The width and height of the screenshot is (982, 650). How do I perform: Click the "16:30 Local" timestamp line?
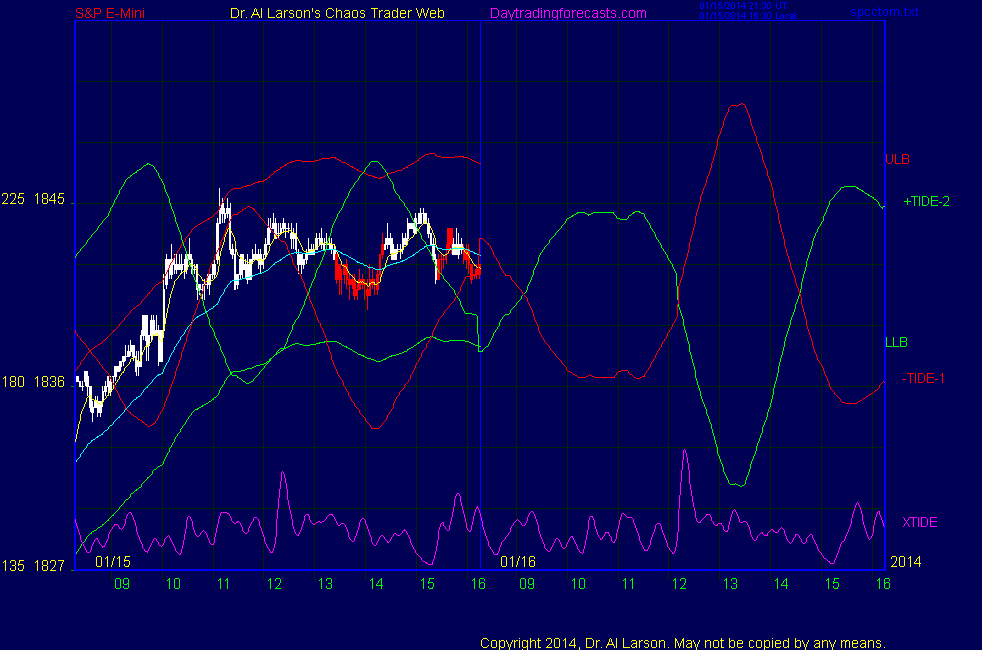tap(748, 16)
